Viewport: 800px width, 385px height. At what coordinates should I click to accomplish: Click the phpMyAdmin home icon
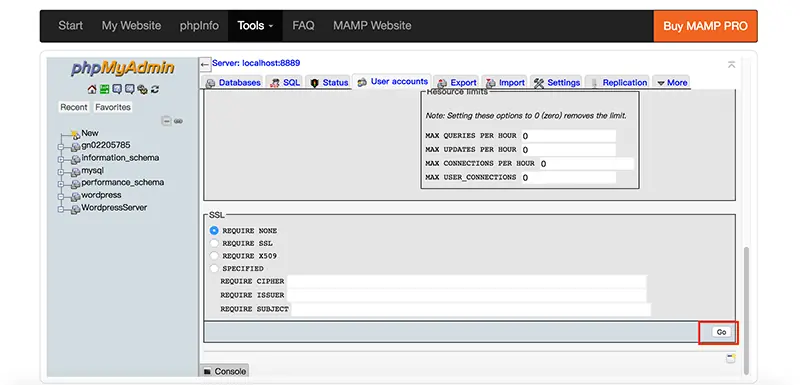point(92,89)
